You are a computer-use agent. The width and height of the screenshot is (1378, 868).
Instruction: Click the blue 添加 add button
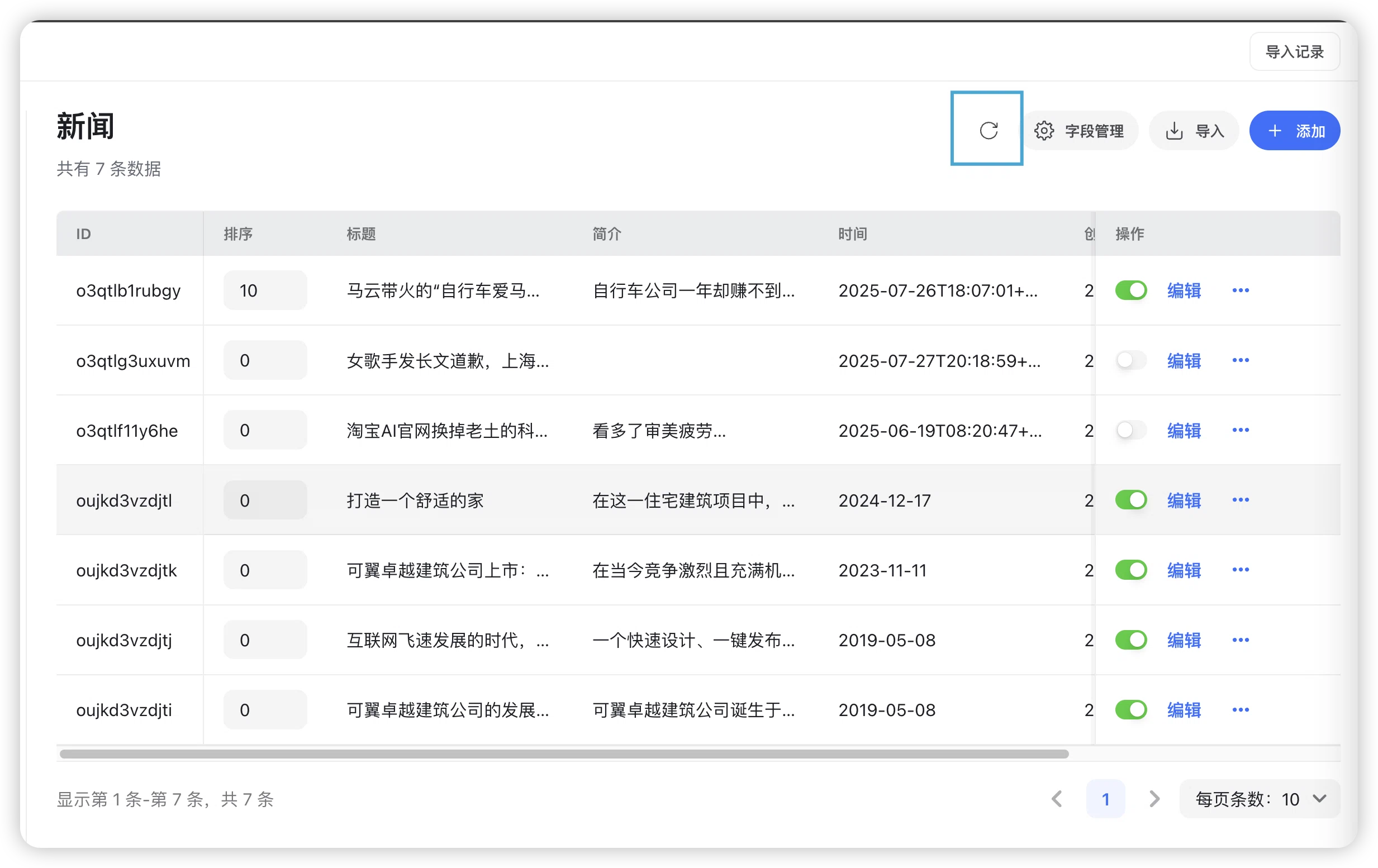tap(1294, 131)
